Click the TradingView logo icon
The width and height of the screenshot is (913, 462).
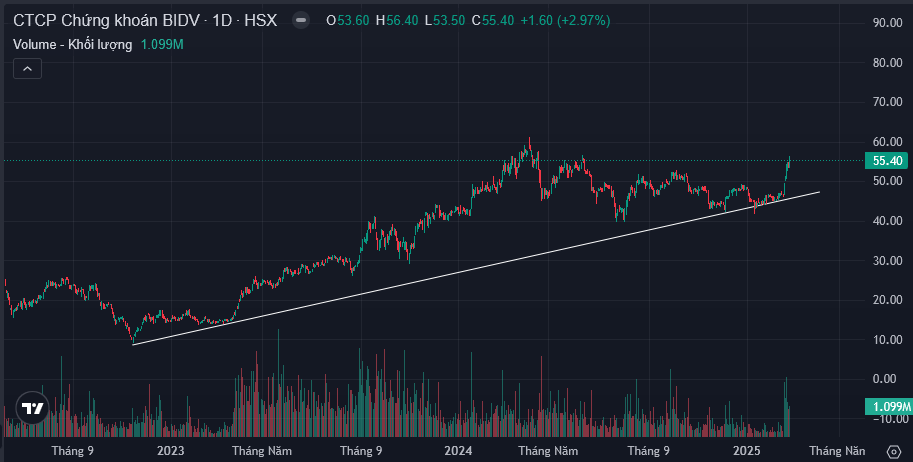(x=32, y=408)
